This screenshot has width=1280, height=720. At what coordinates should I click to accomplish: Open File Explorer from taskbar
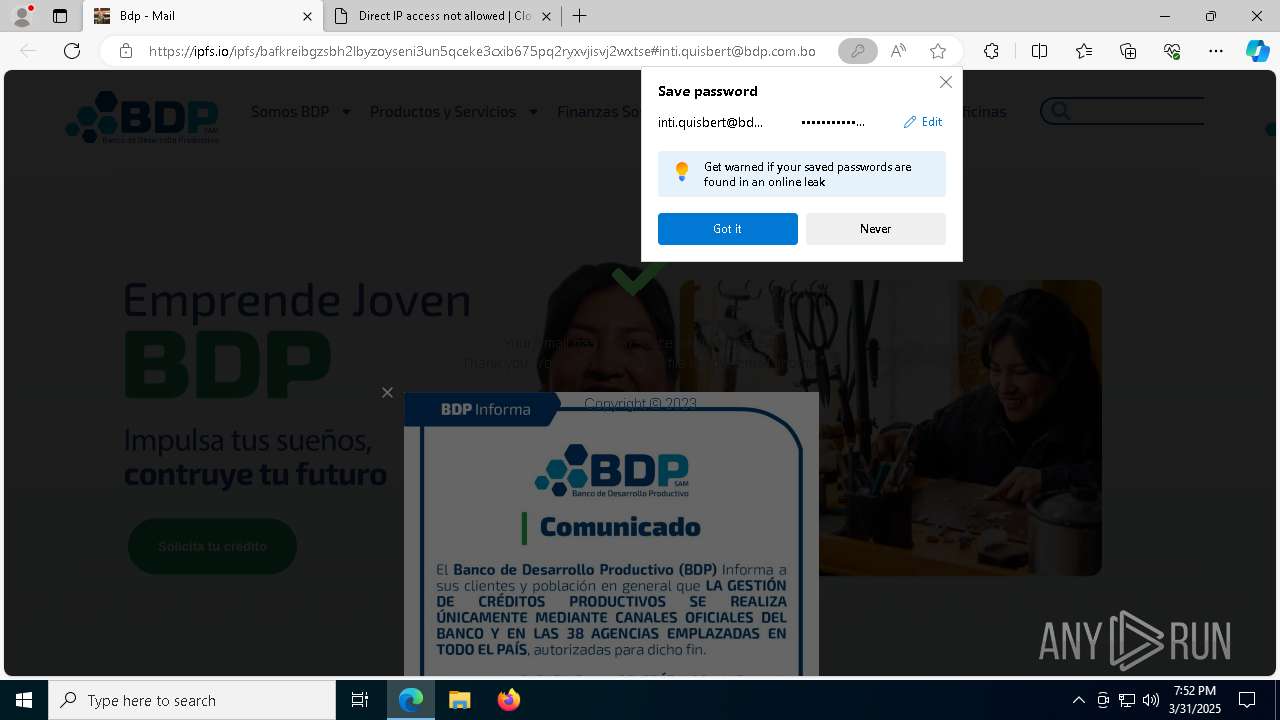pyautogui.click(x=460, y=700)
